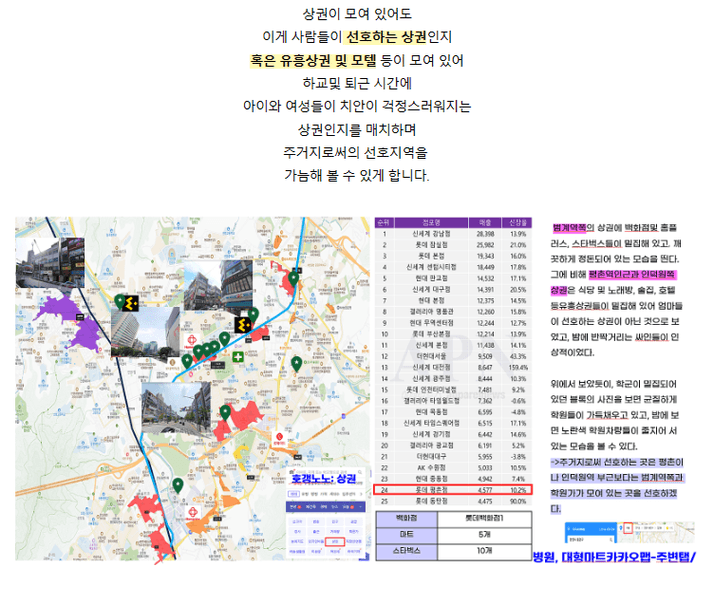Click the pink-highlighted 범계역쪽 text

pos(569,228)
